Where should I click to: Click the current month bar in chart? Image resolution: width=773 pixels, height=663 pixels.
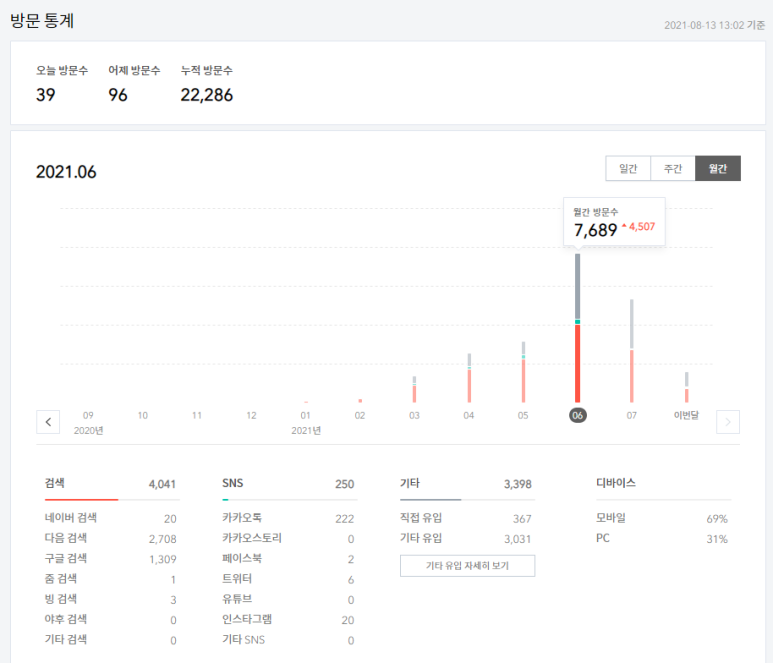point(687,387)
